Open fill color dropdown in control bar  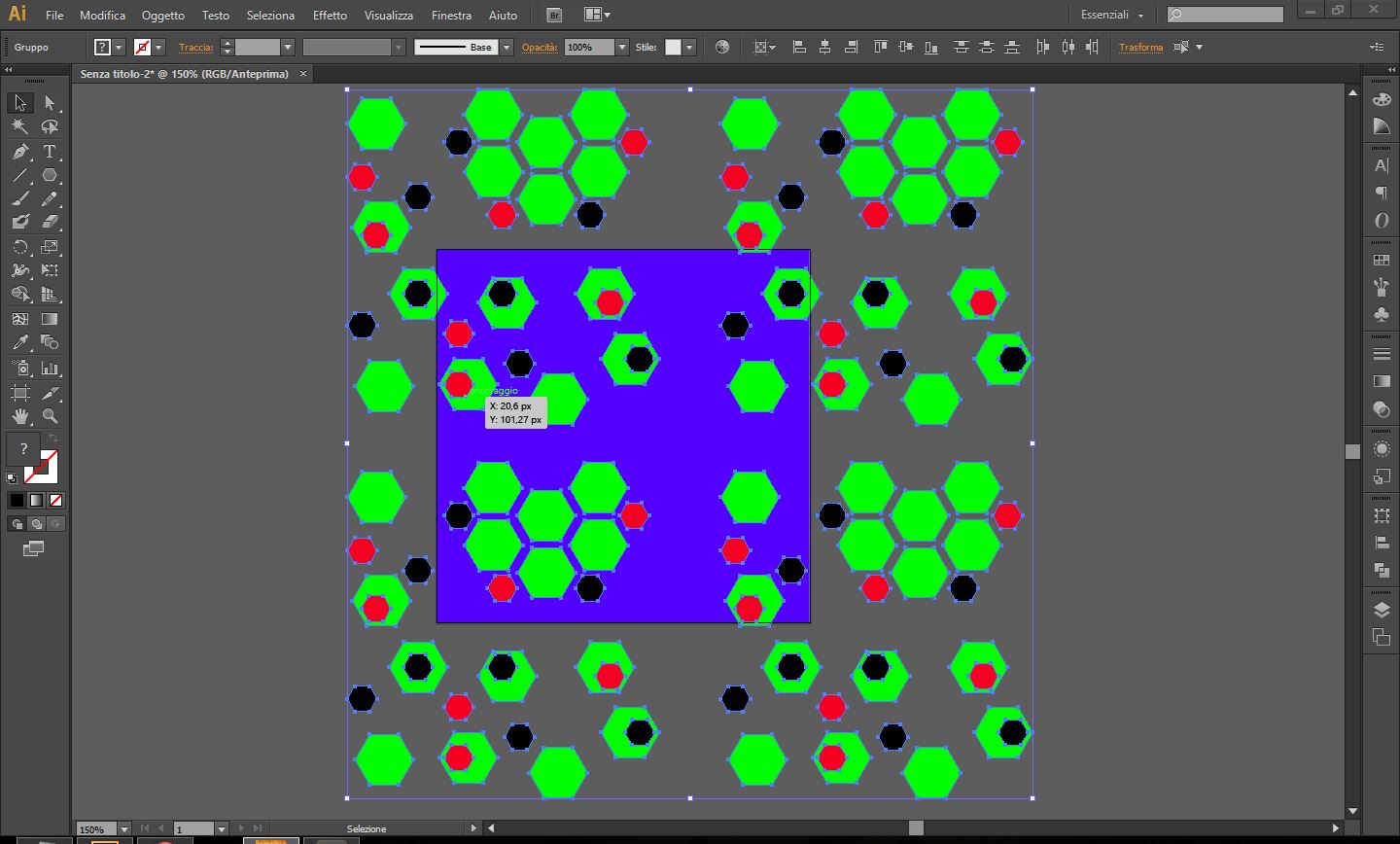coord(119,47)
